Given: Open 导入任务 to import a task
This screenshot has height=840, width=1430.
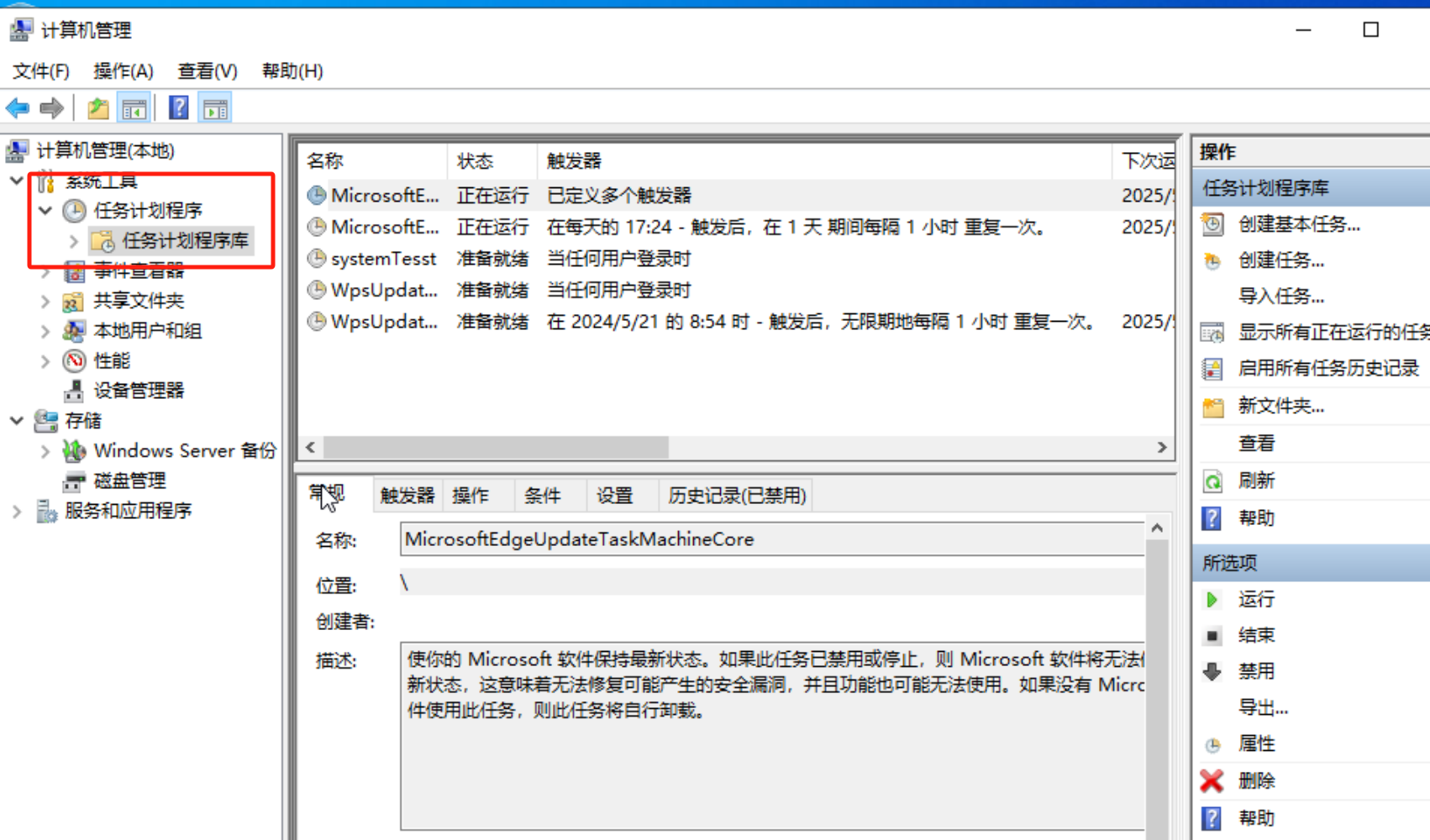Looking at the screenshot, I should [x=1281, y=296].
